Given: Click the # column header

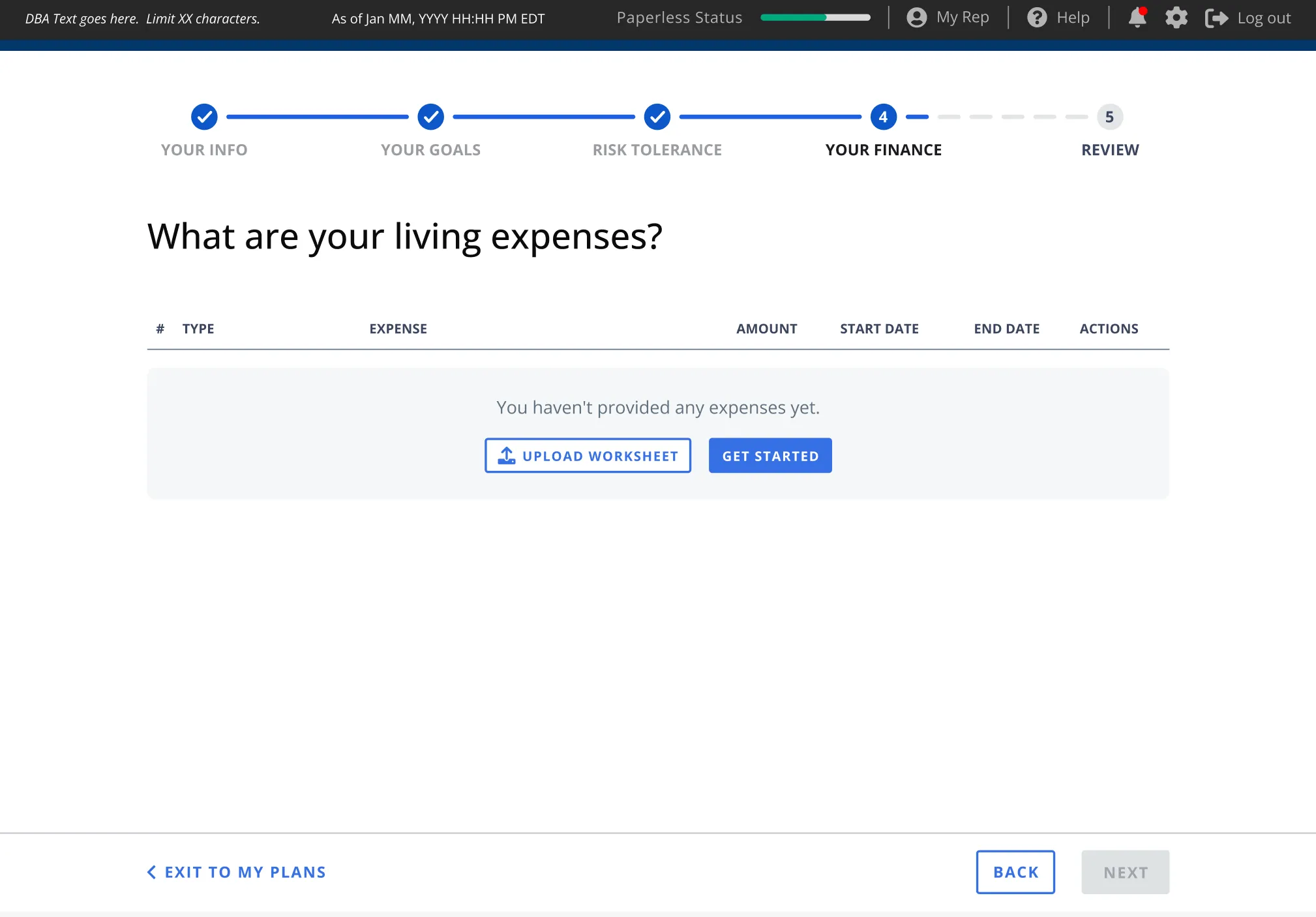Looking at the screenshot, I should point(160,329).
